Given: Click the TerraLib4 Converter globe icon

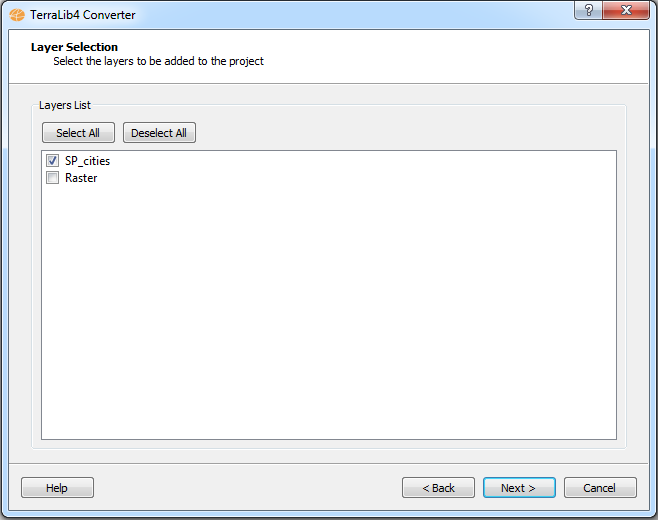Looking at the screenshot, I should (17, 15).
